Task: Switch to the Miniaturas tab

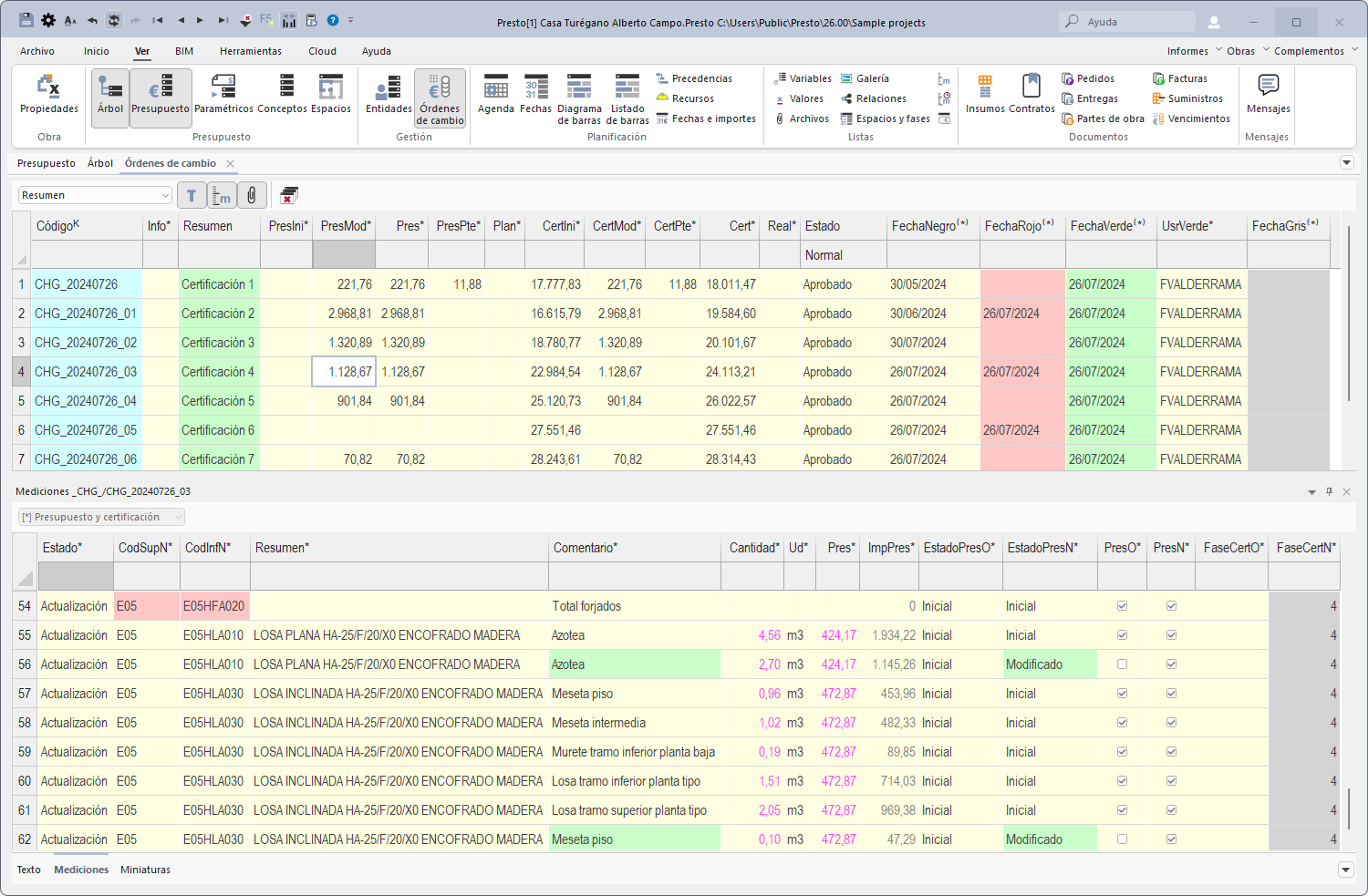Action: (x=145, y=870)
